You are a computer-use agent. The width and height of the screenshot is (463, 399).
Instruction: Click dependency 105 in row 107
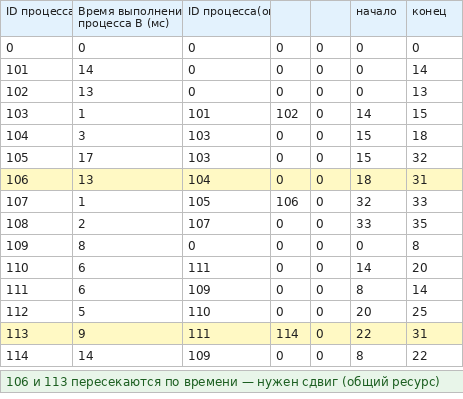[226, 202]
